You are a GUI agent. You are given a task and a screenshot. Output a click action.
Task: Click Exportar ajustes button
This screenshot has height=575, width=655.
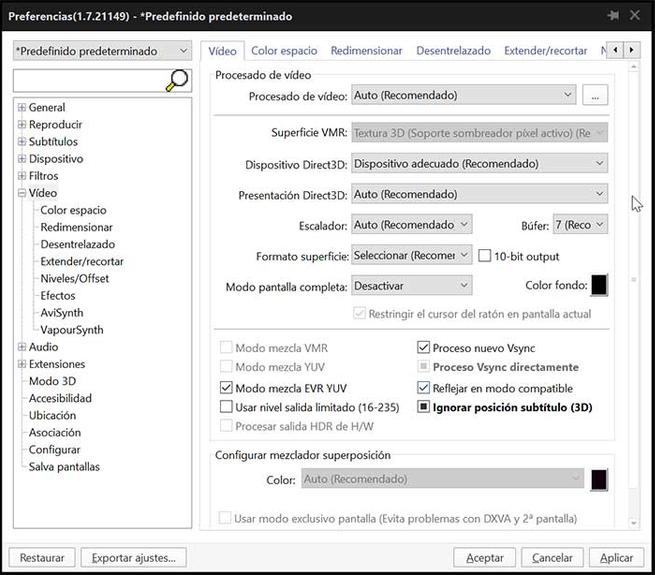134,557
